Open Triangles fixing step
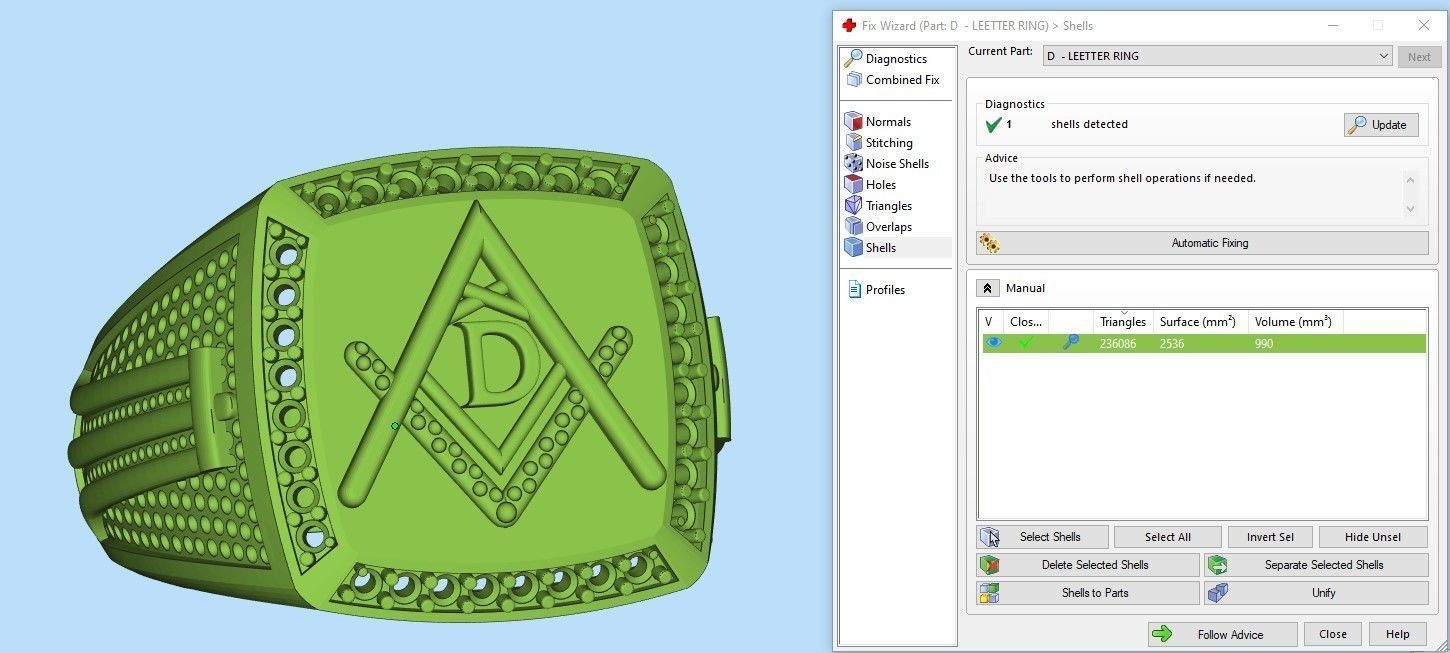Image resolution: width=1450 pixels, height=653 pixels. pyautogui.click(x=889, y=206)
